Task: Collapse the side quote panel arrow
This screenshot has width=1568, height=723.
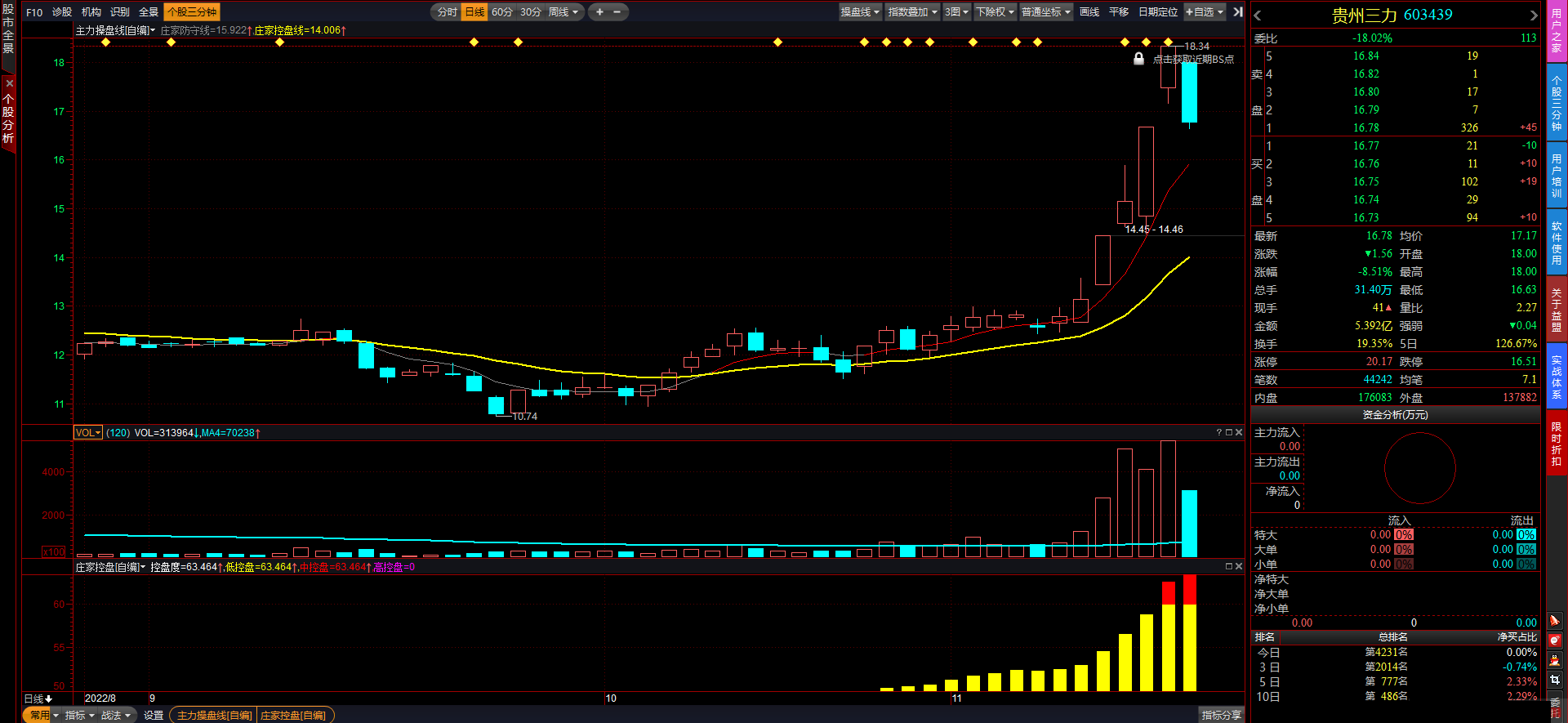Action: point(1238,11)
